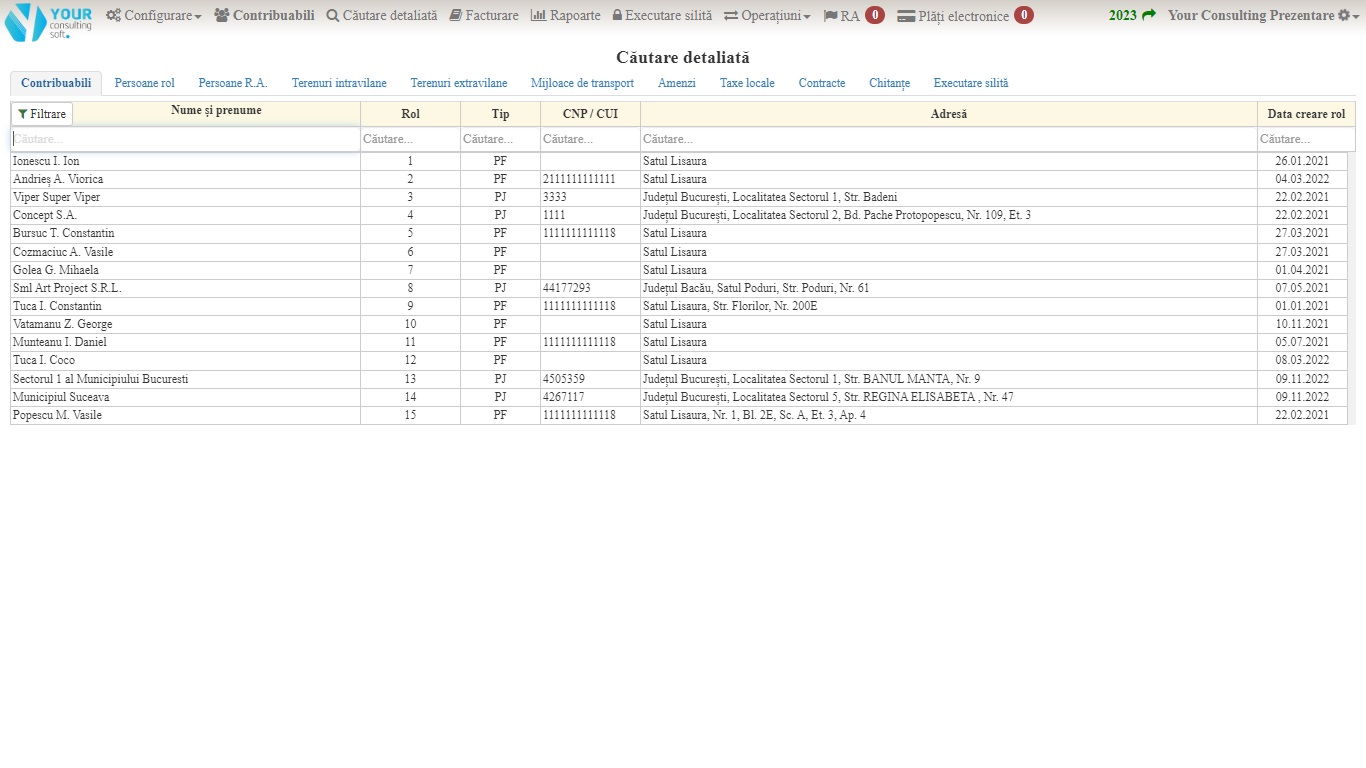
Task: Select the Cozmaciuc A. Vasile row
Action: (679, 252)
